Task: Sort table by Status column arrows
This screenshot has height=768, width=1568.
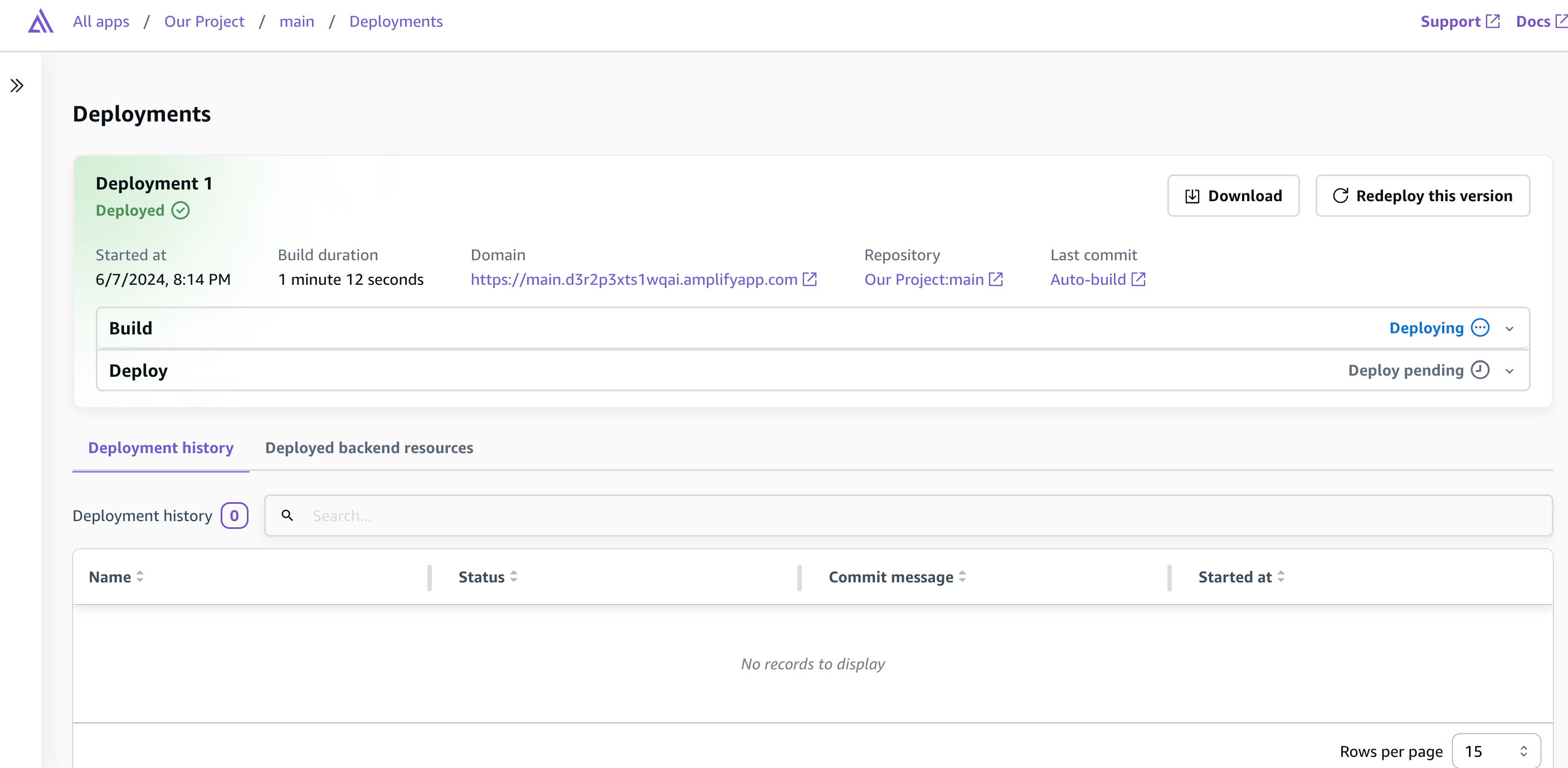Action: 514,576
